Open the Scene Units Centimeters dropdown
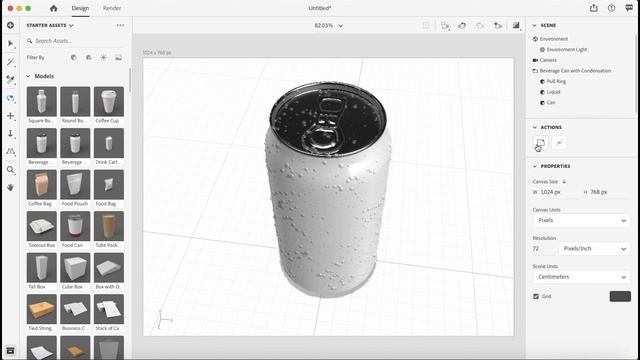The height and width of the screenshot is (360, 640). [581, 277]
